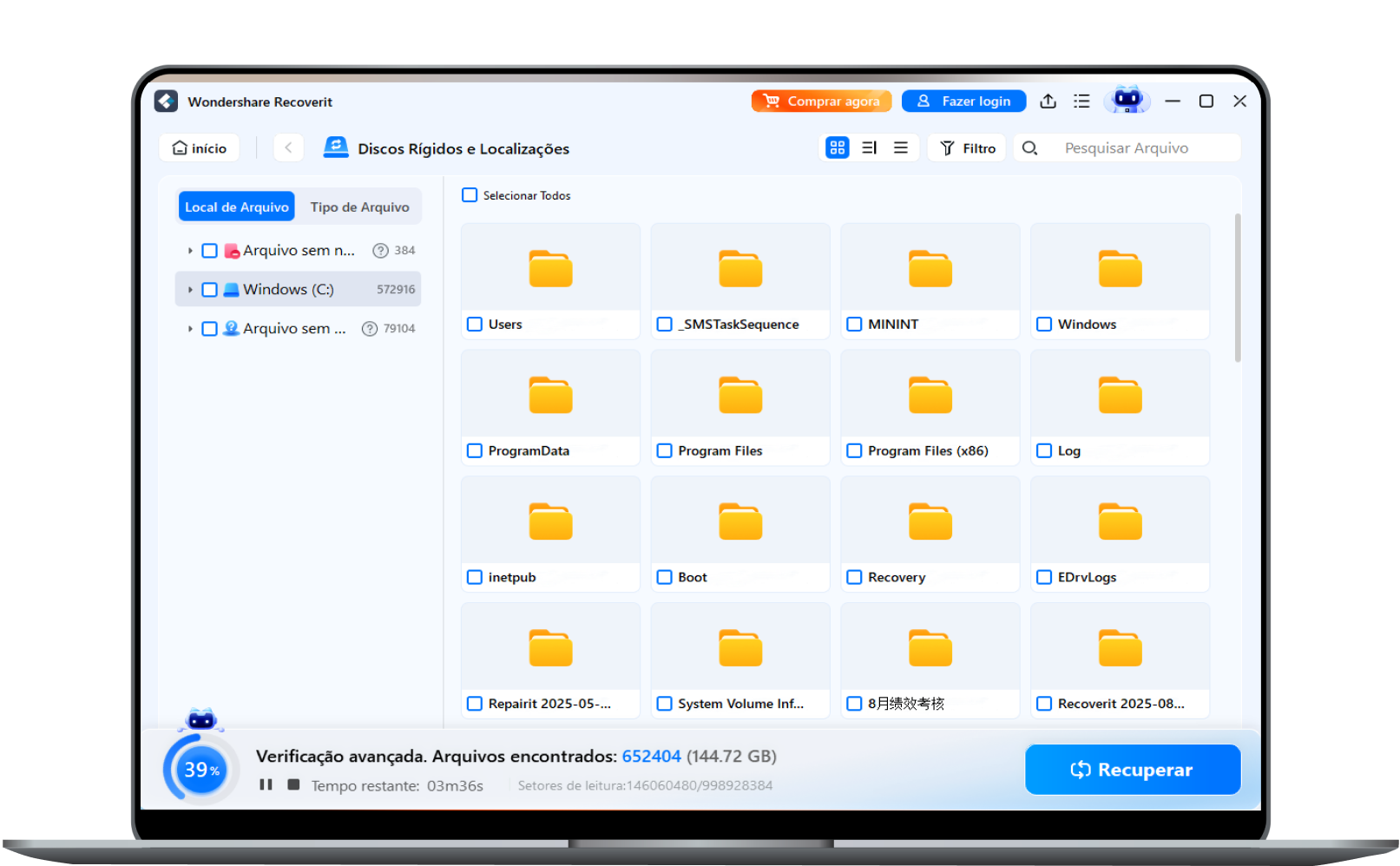Expand the last Arquivo sem tree node
Screen dimensions: 1400x866
tap(190, 329)
